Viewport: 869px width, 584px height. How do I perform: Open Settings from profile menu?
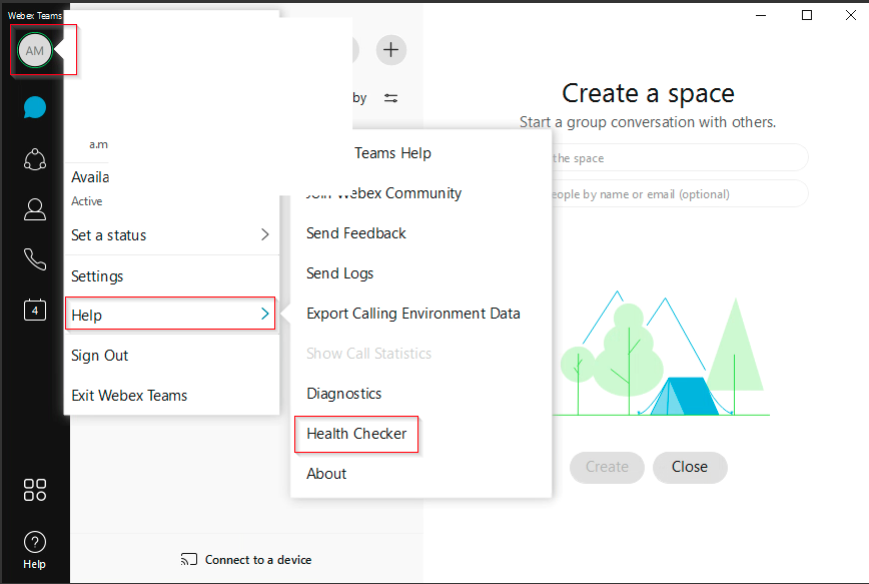click(97, 276)
